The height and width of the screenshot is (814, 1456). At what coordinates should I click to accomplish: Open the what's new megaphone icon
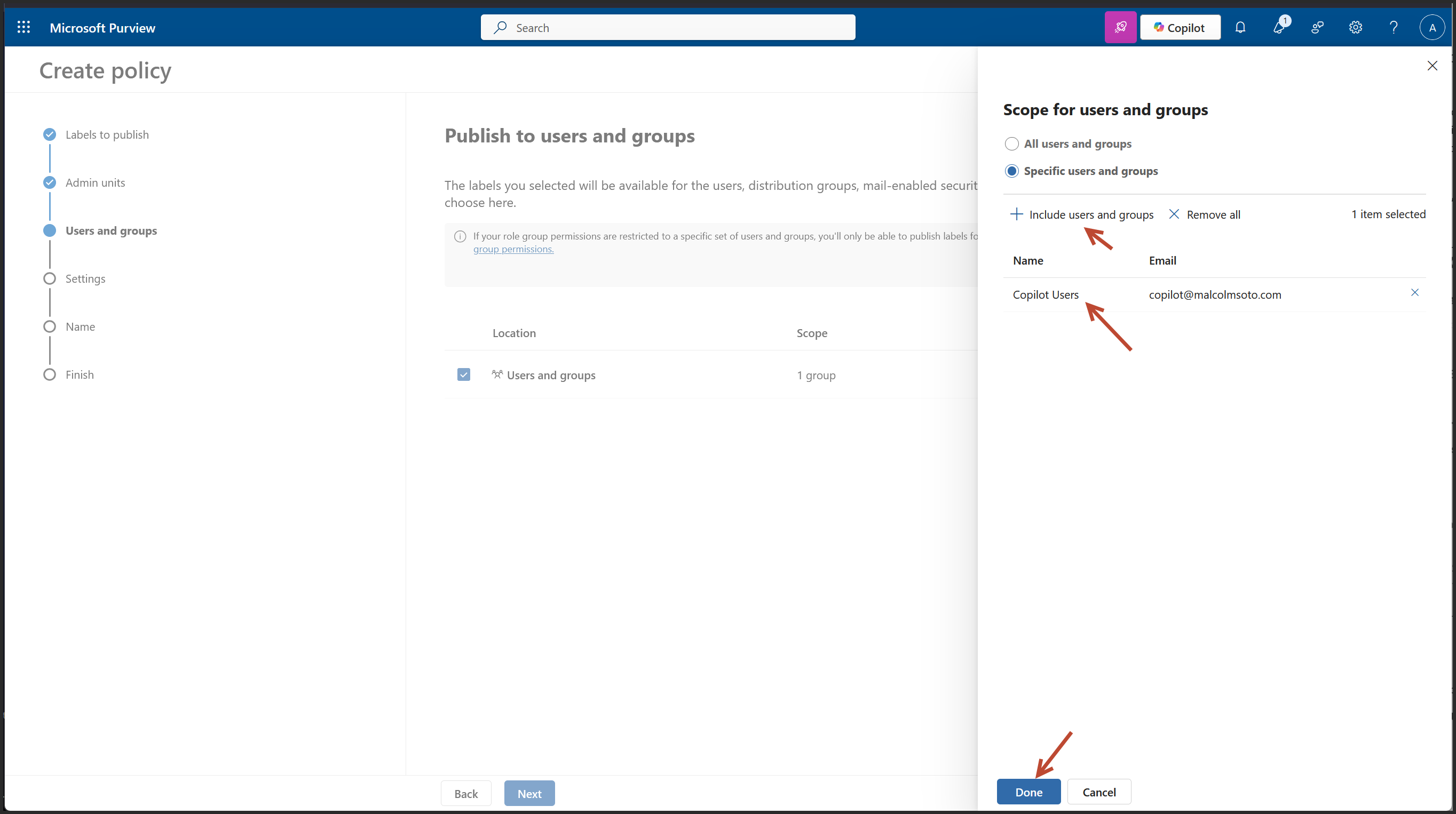pos(1278,27)
